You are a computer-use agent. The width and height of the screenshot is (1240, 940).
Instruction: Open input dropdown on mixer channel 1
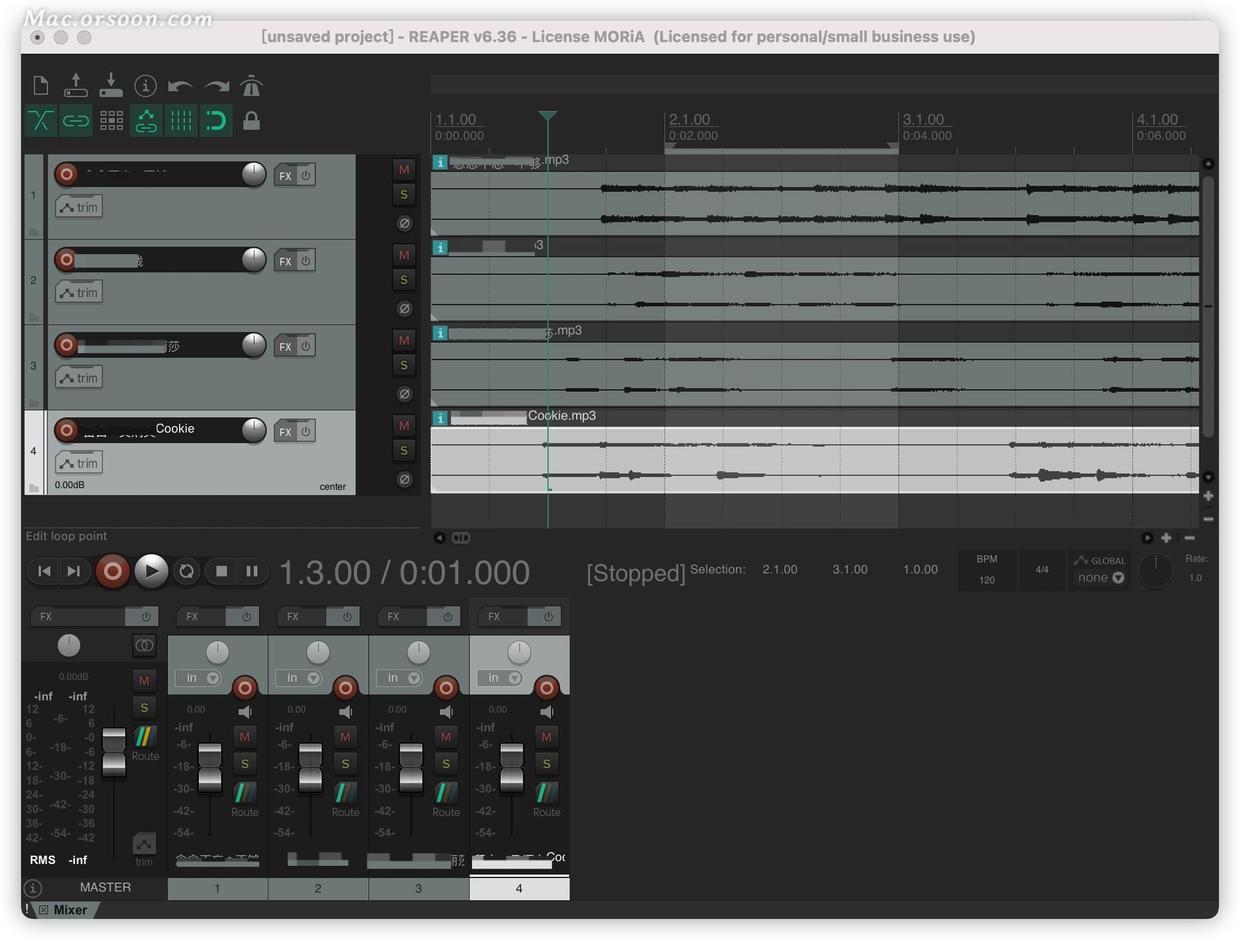(x=197, y=678)
